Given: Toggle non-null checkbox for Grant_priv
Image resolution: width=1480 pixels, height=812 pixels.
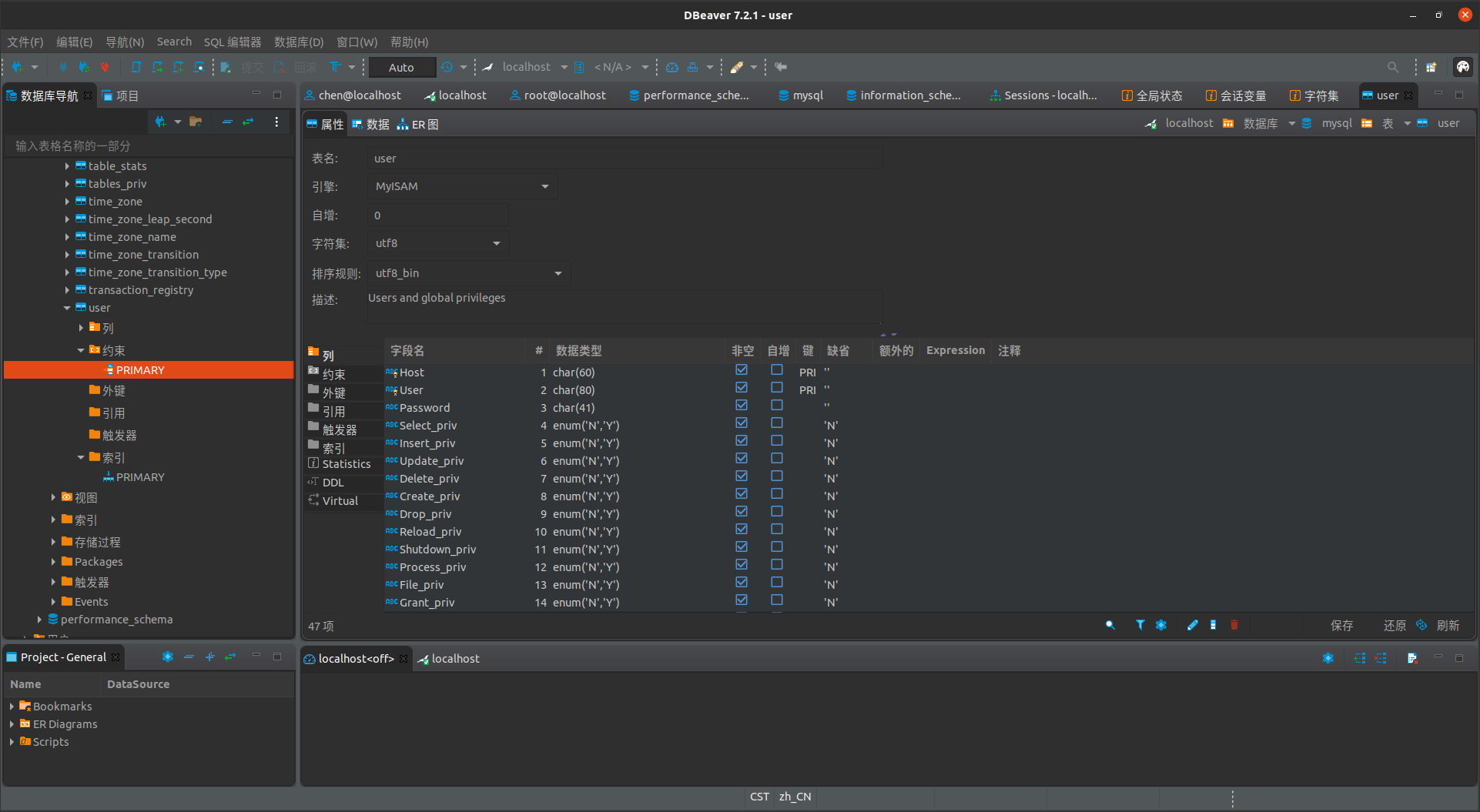Looking at the screenshot, I should (742, 600).
